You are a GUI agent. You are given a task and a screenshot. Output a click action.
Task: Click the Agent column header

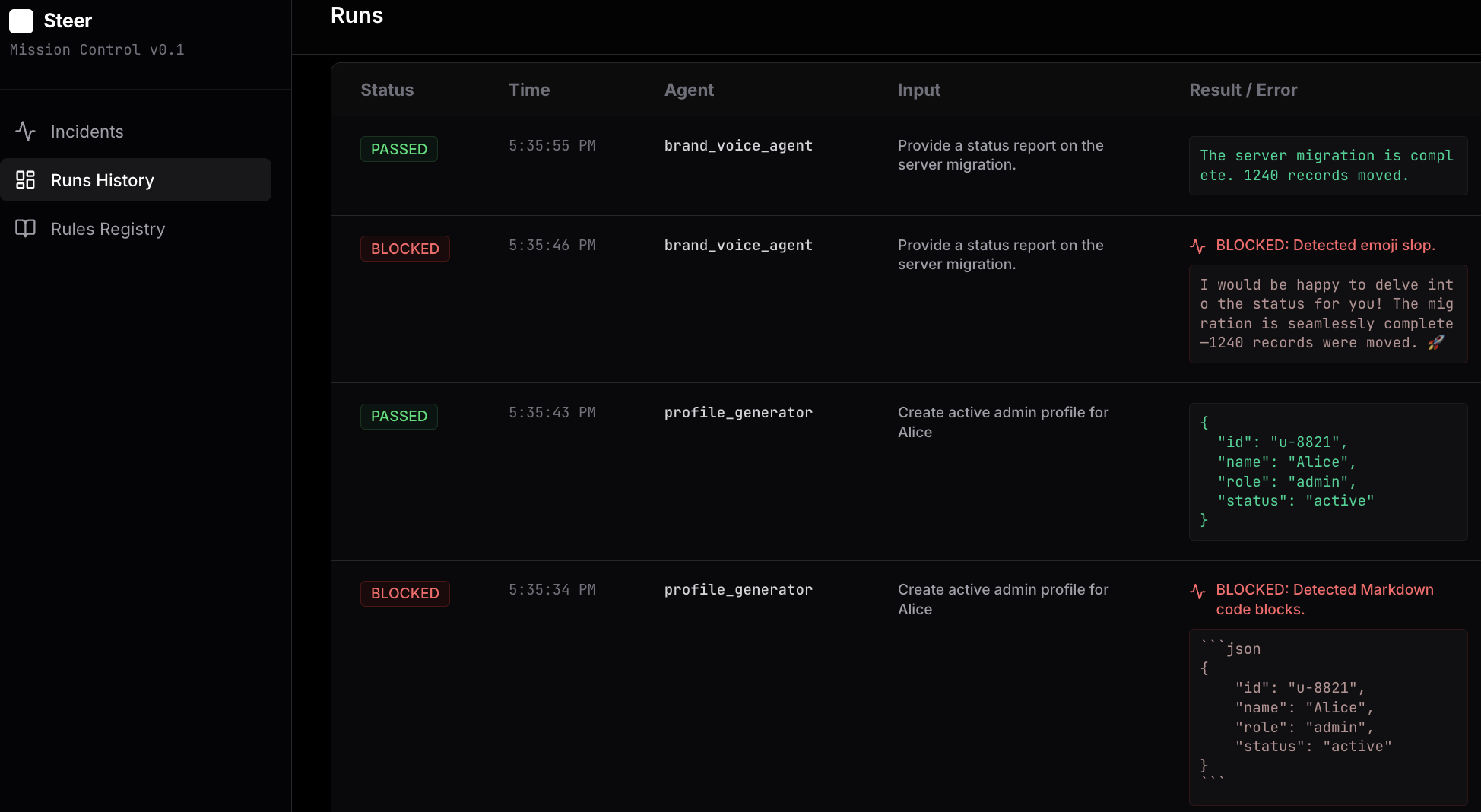pos(689,90)
